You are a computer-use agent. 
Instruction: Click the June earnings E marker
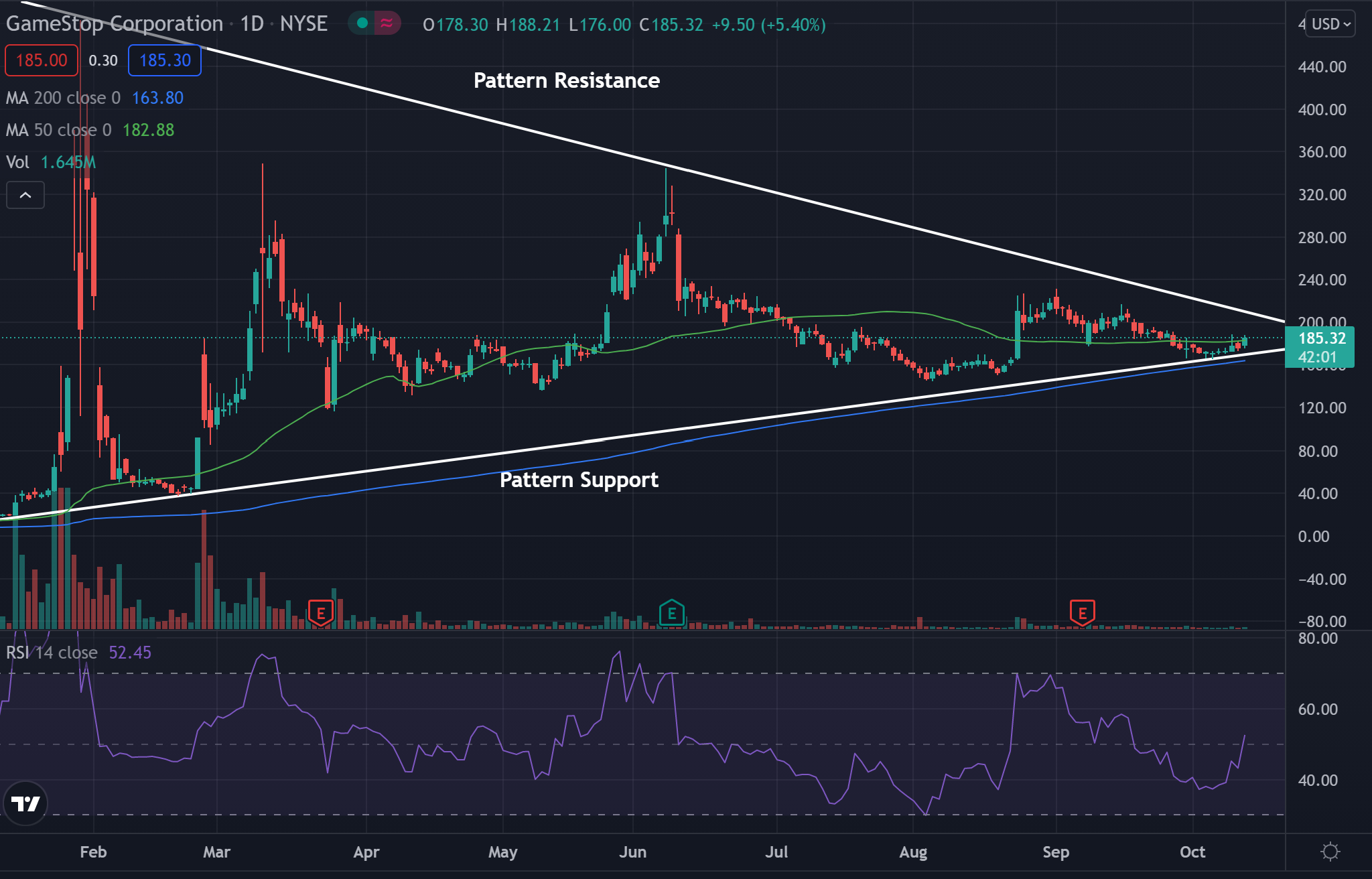(x=671, y=613)
